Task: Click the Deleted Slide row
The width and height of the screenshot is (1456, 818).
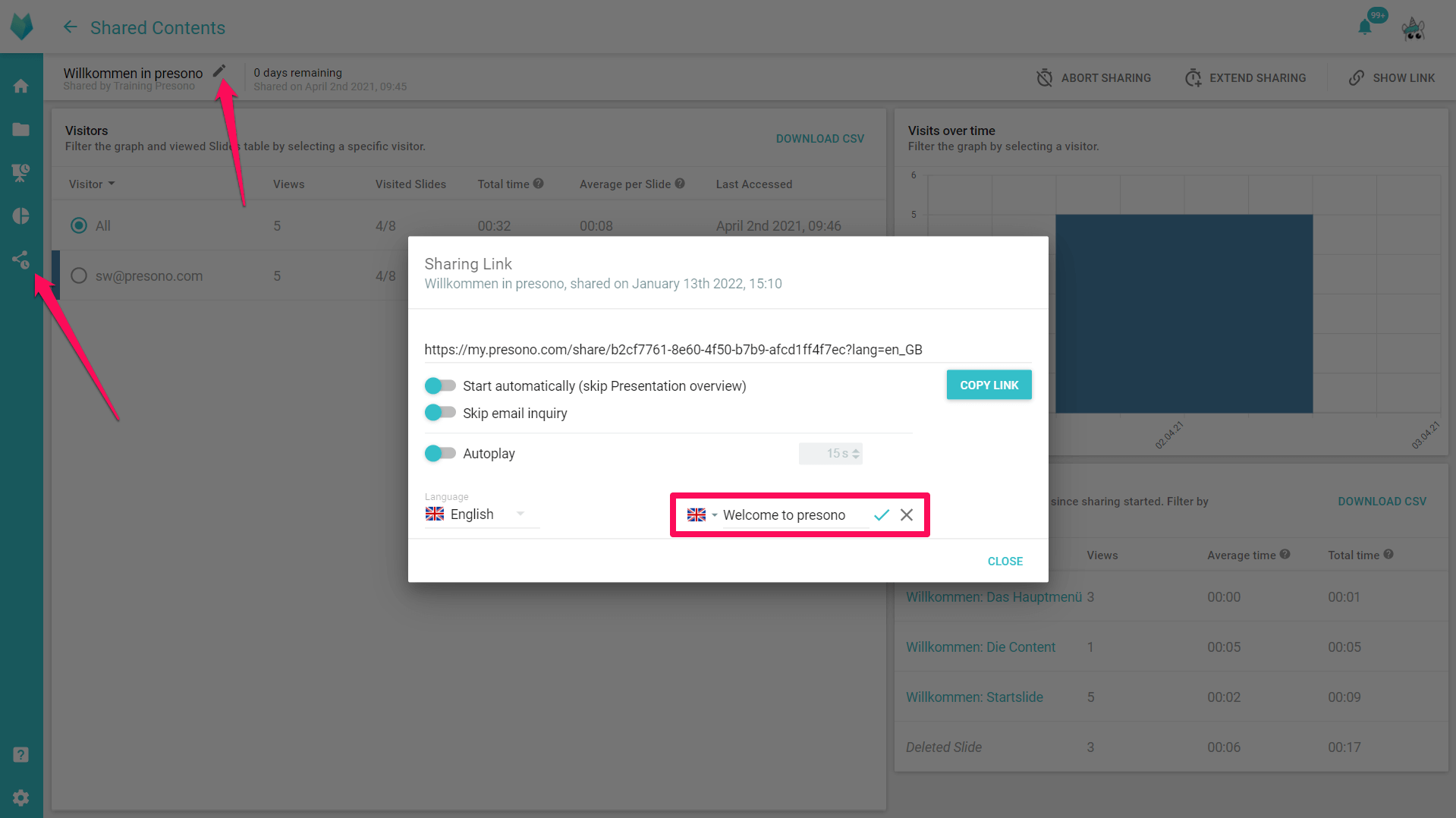Action: click(1171, 747)
